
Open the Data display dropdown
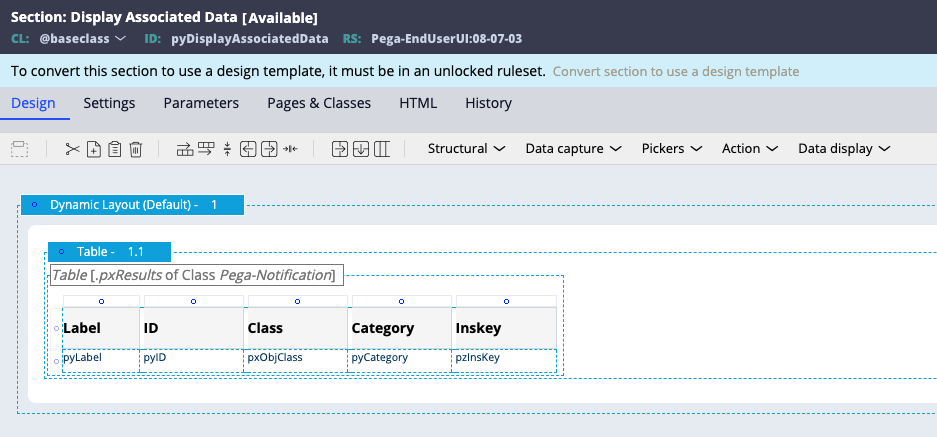pos(844,149)
